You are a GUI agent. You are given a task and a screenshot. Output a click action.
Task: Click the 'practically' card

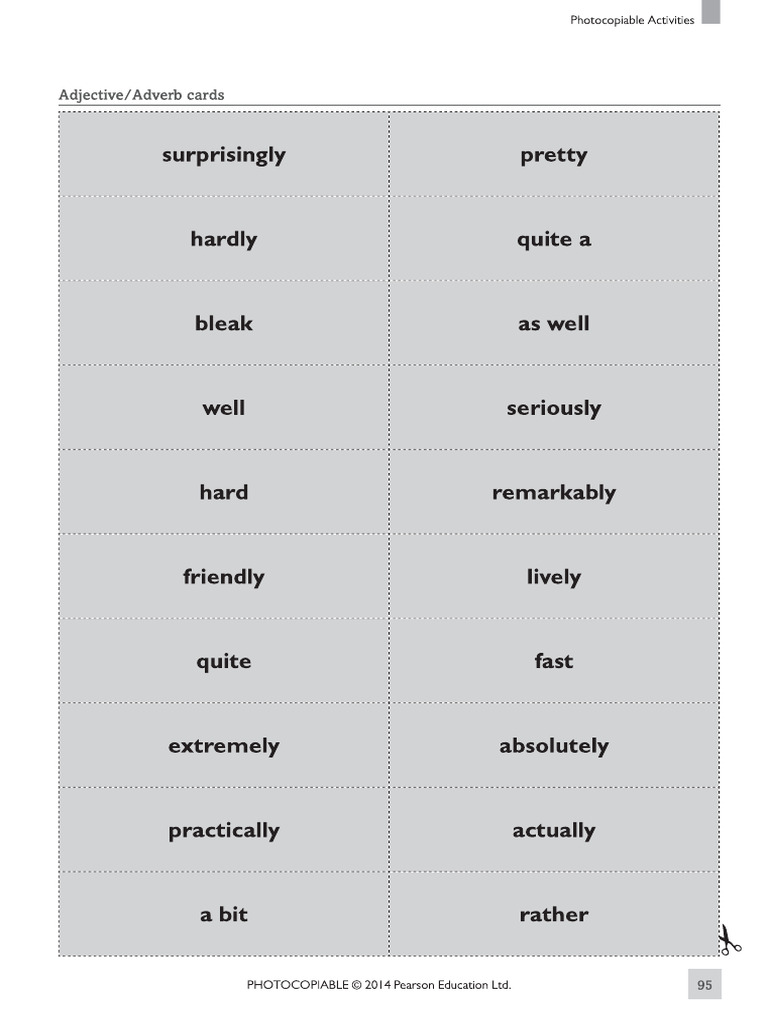(224, 830)
